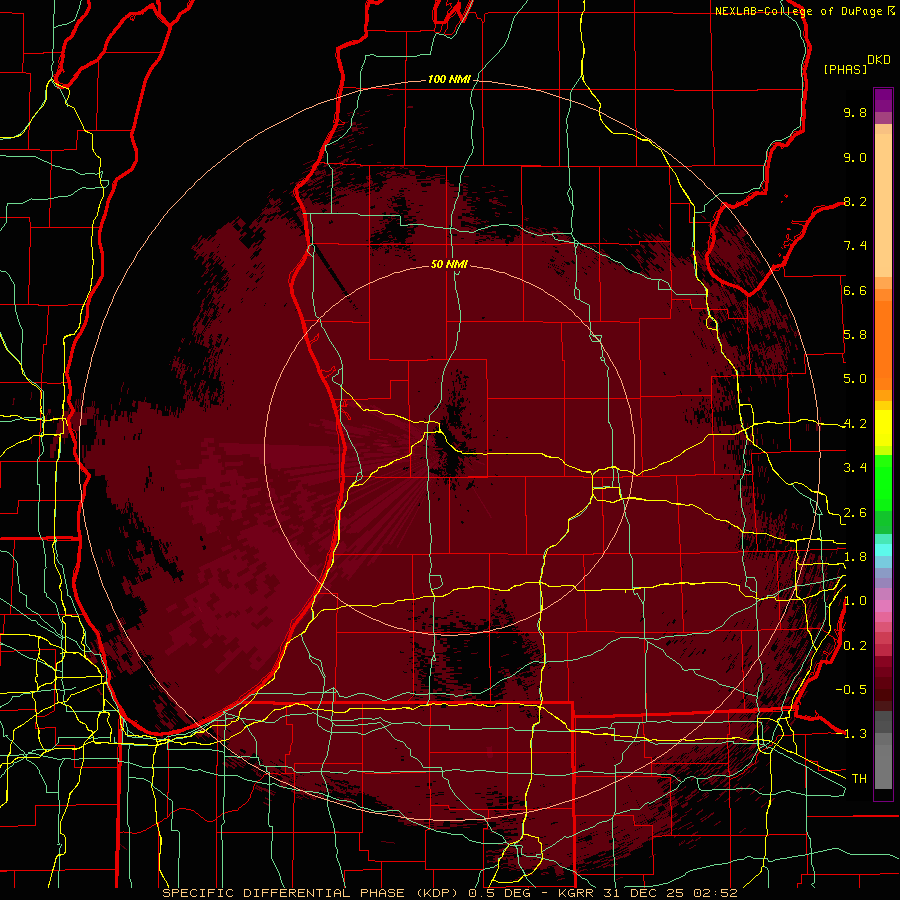Select the 4.2 value on the scale
900x900 pixels.
[x=855, y=424]
